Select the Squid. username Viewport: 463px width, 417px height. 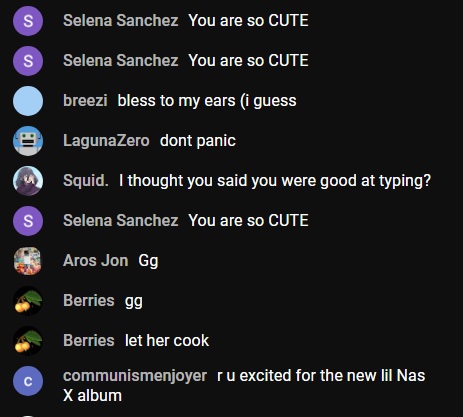coord(86,180)
